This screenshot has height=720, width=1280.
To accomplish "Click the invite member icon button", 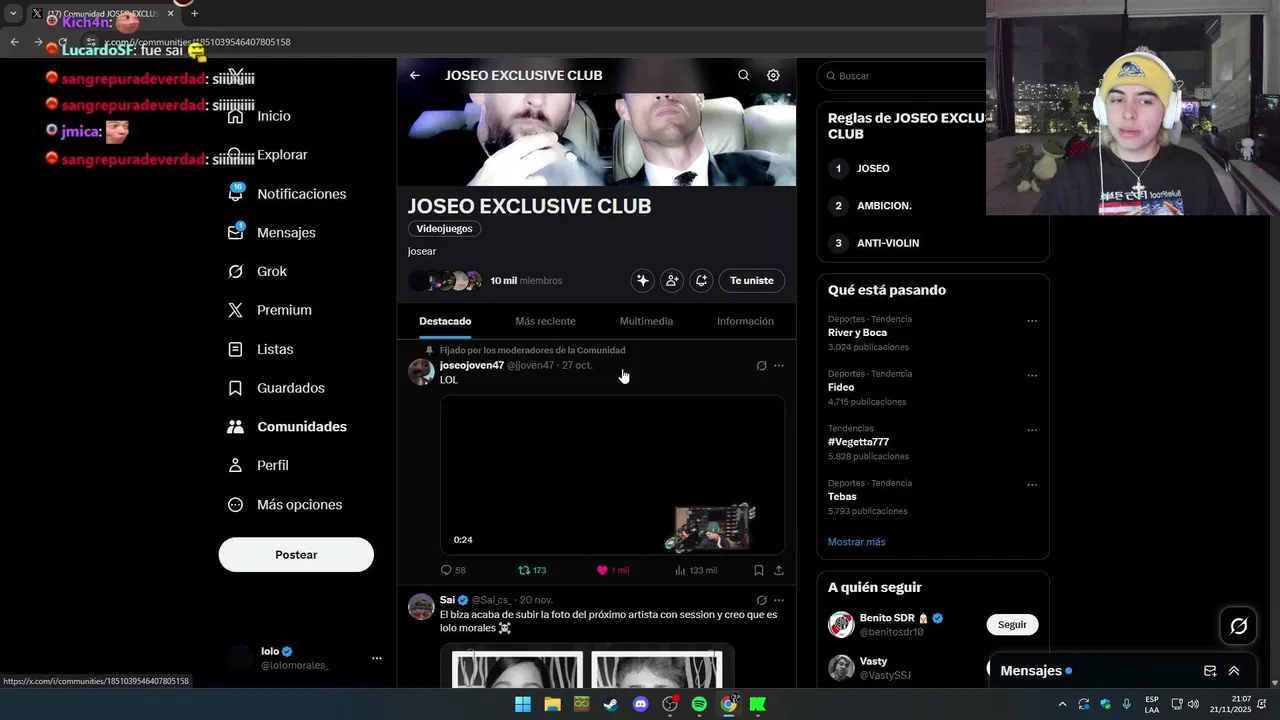I will pyautogui.click(x=672, y=281).
